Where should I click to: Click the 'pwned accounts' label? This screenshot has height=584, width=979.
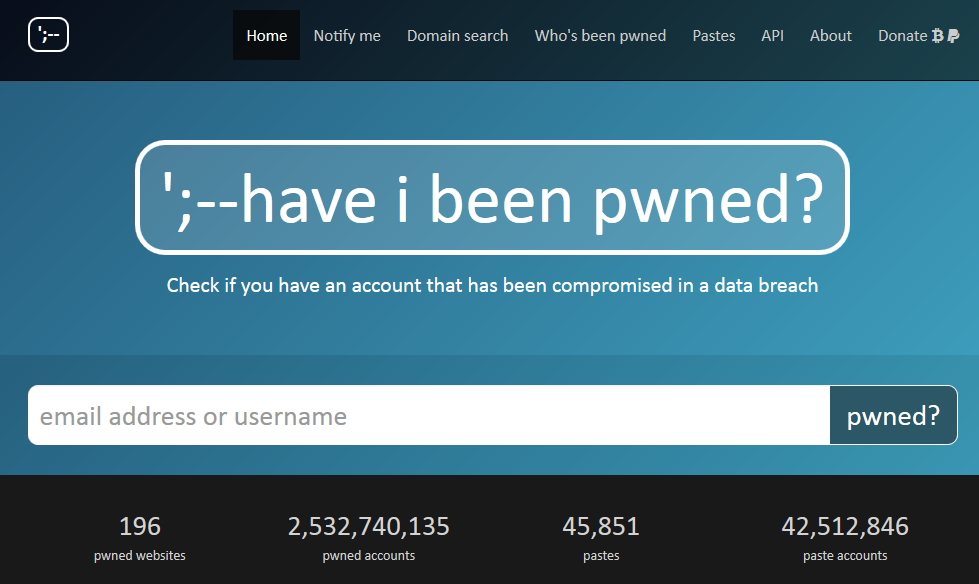[368, 555]
